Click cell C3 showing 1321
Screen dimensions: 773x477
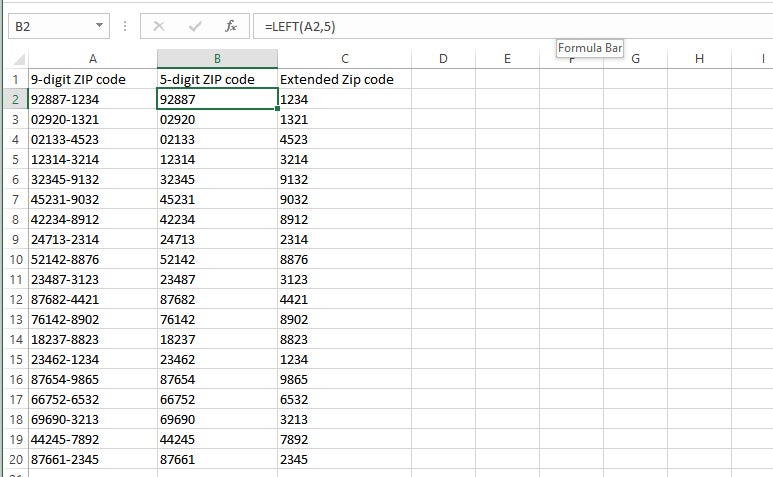click(345, 120)
